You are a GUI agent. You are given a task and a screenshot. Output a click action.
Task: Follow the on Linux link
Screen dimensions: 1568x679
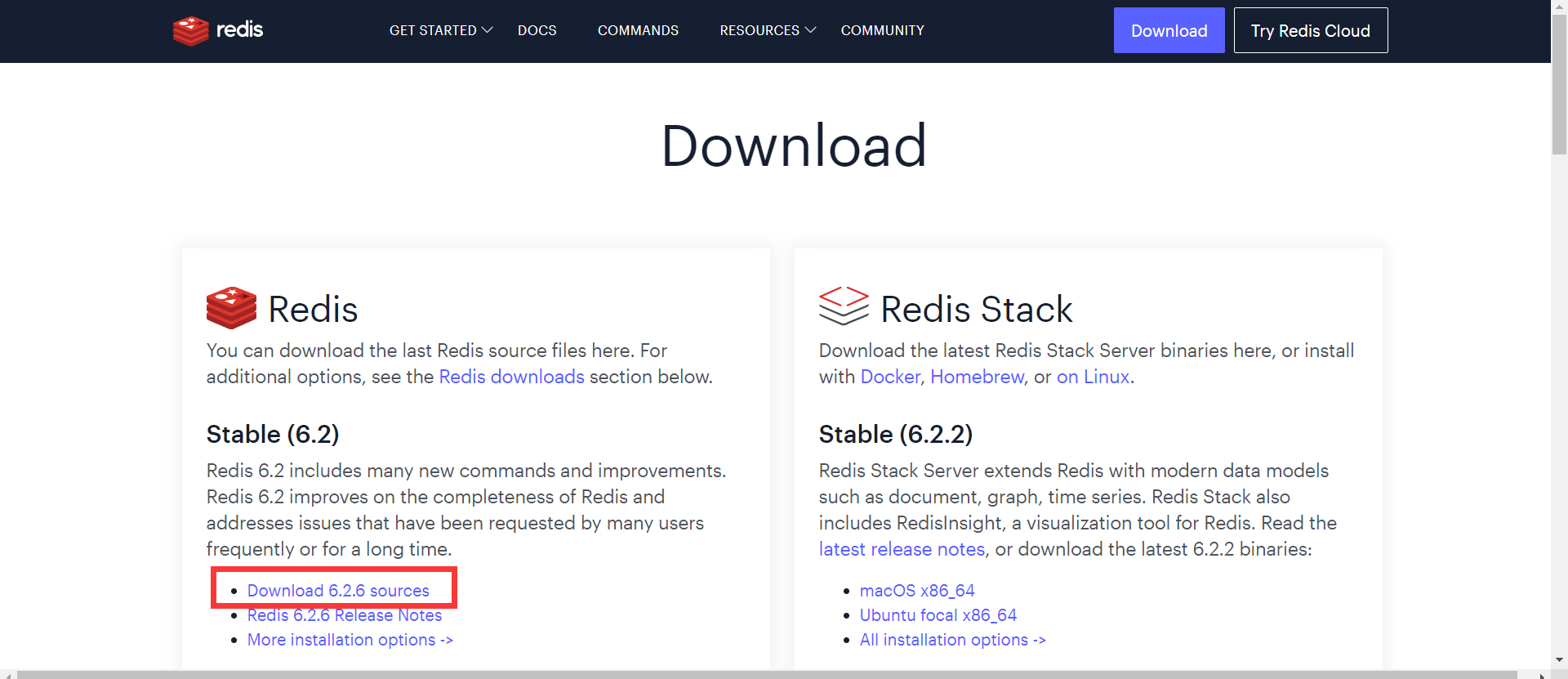coord(1093,377)
